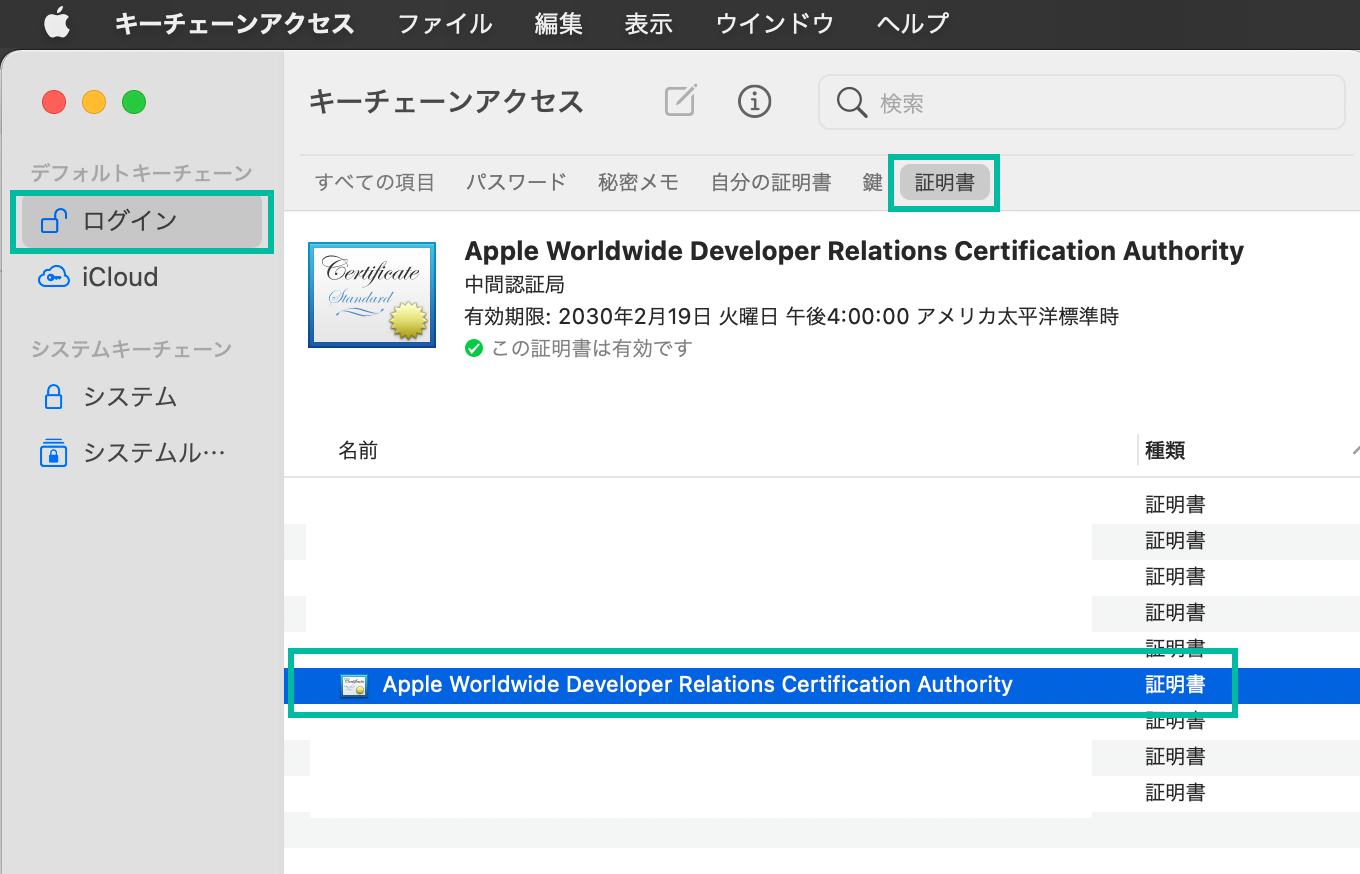Sort list by 種類 column header
The height and width of the screenshot is (874, 1360).
pyautogui.click(x=1165, y=451)
